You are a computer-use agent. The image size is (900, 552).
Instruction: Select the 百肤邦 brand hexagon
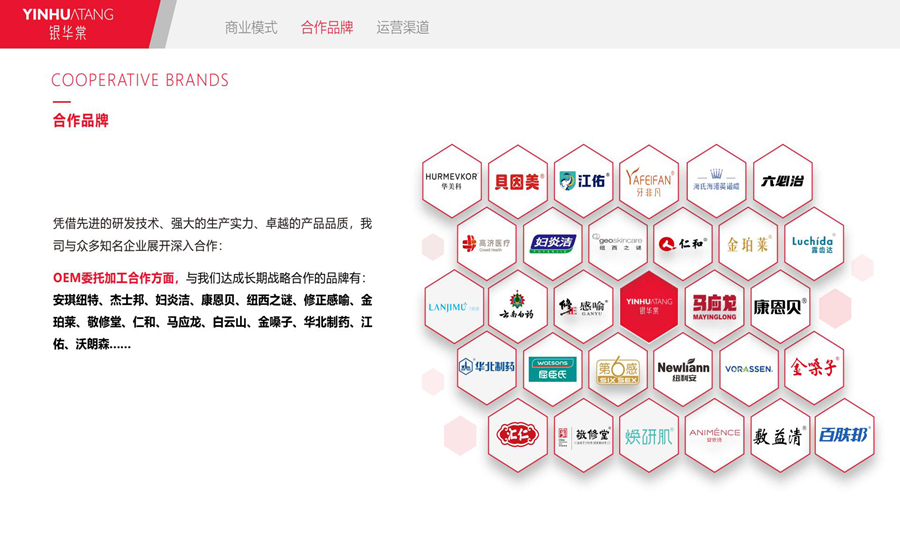844,436
